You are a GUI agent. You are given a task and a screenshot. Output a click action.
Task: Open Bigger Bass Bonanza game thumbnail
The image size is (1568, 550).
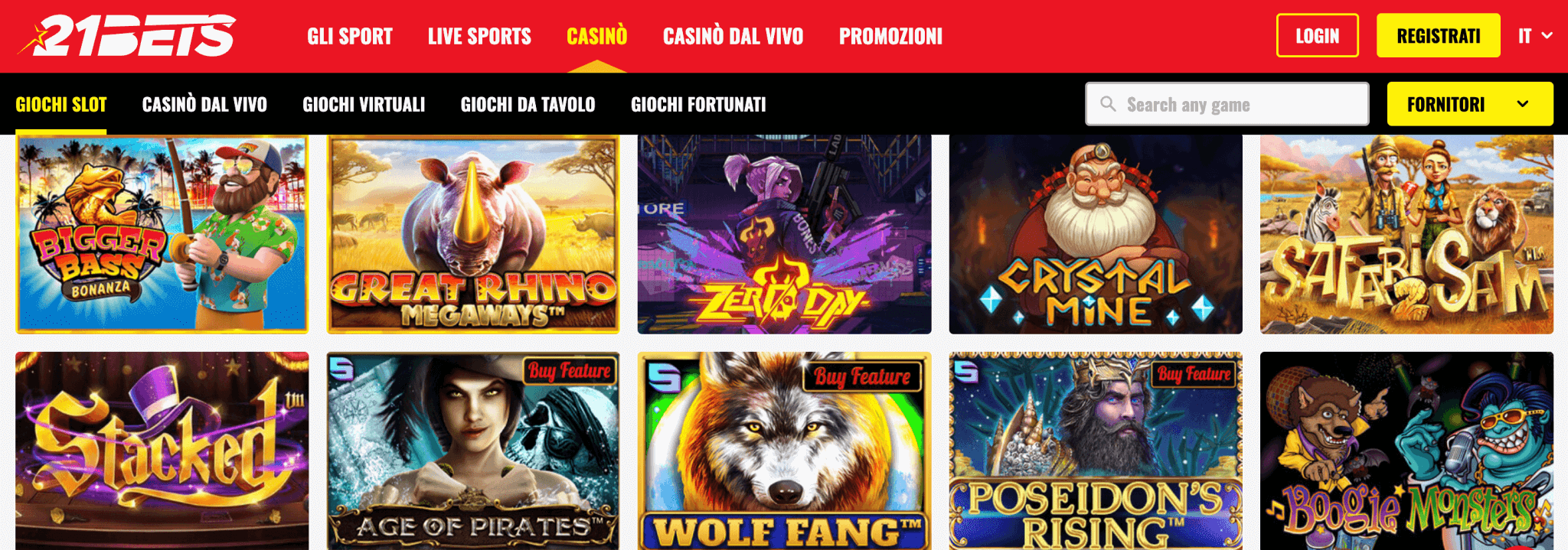coord(162,234)
